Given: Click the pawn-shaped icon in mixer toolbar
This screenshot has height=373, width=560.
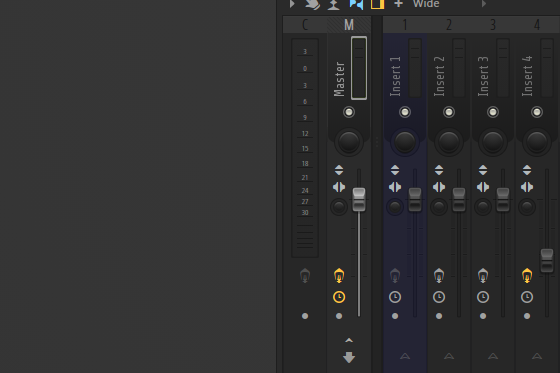Looking at the screenshot, I should click(x=334, y=4).
